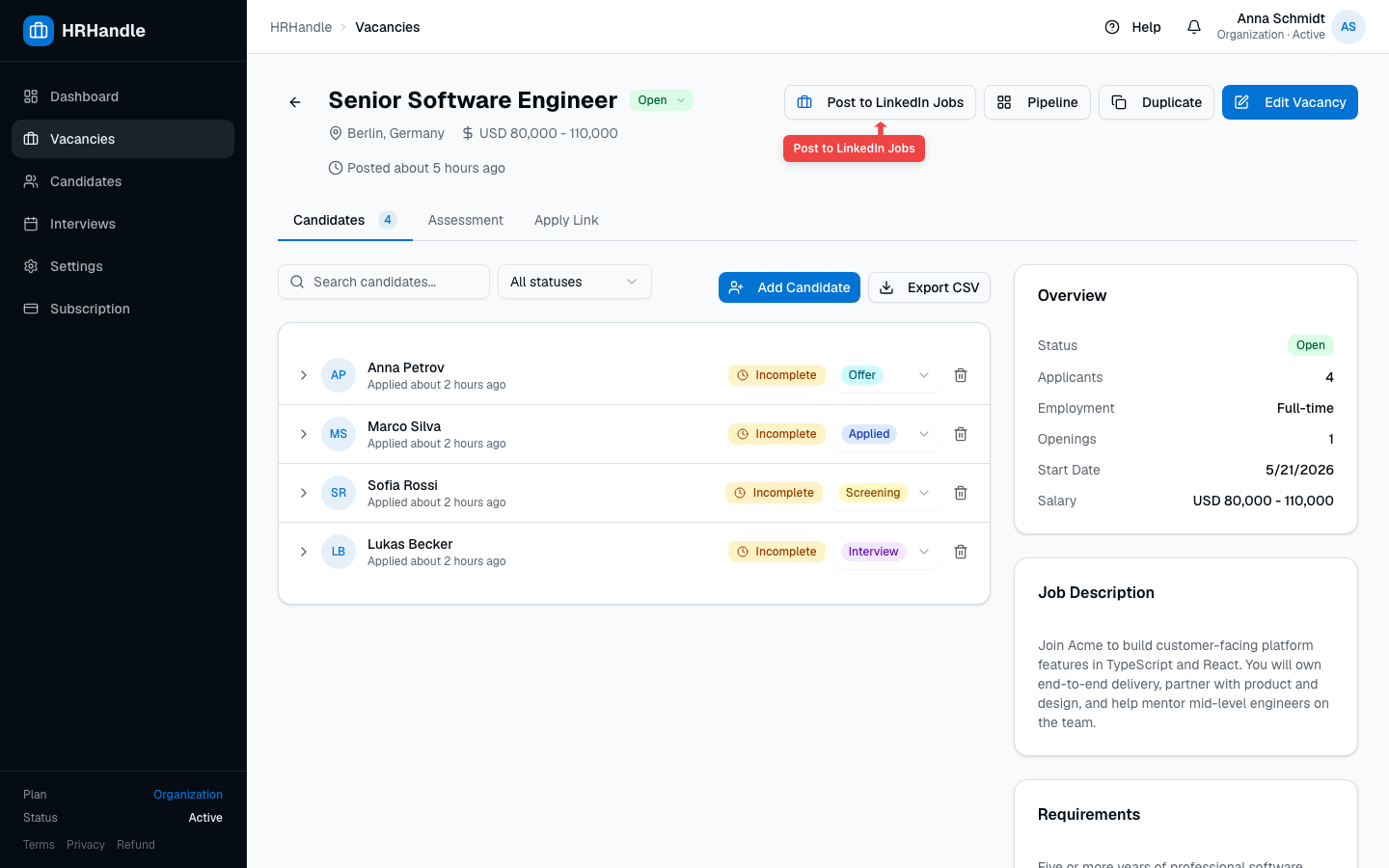The width and height of the screenshot is (1389, 868).
Task: Click the Open status badge in Overview
Action: click(1311, 345)
